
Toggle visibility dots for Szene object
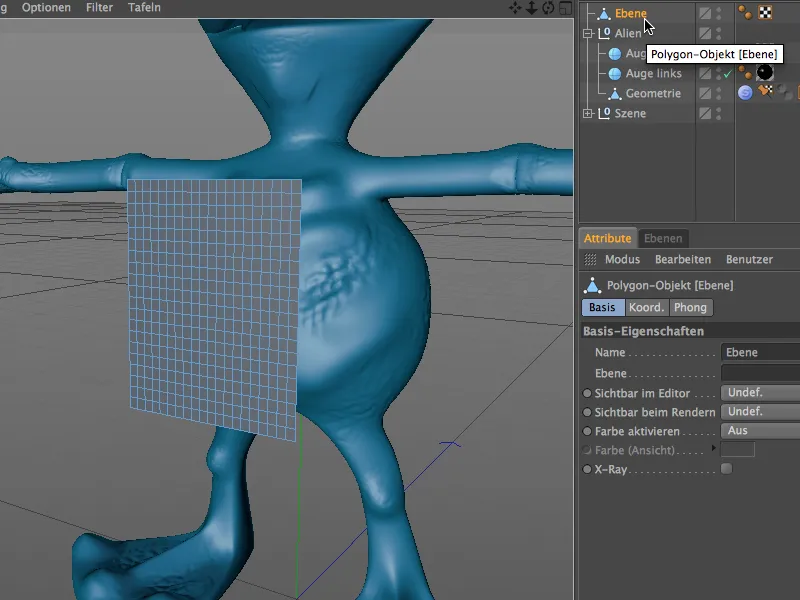click(719, 113)
